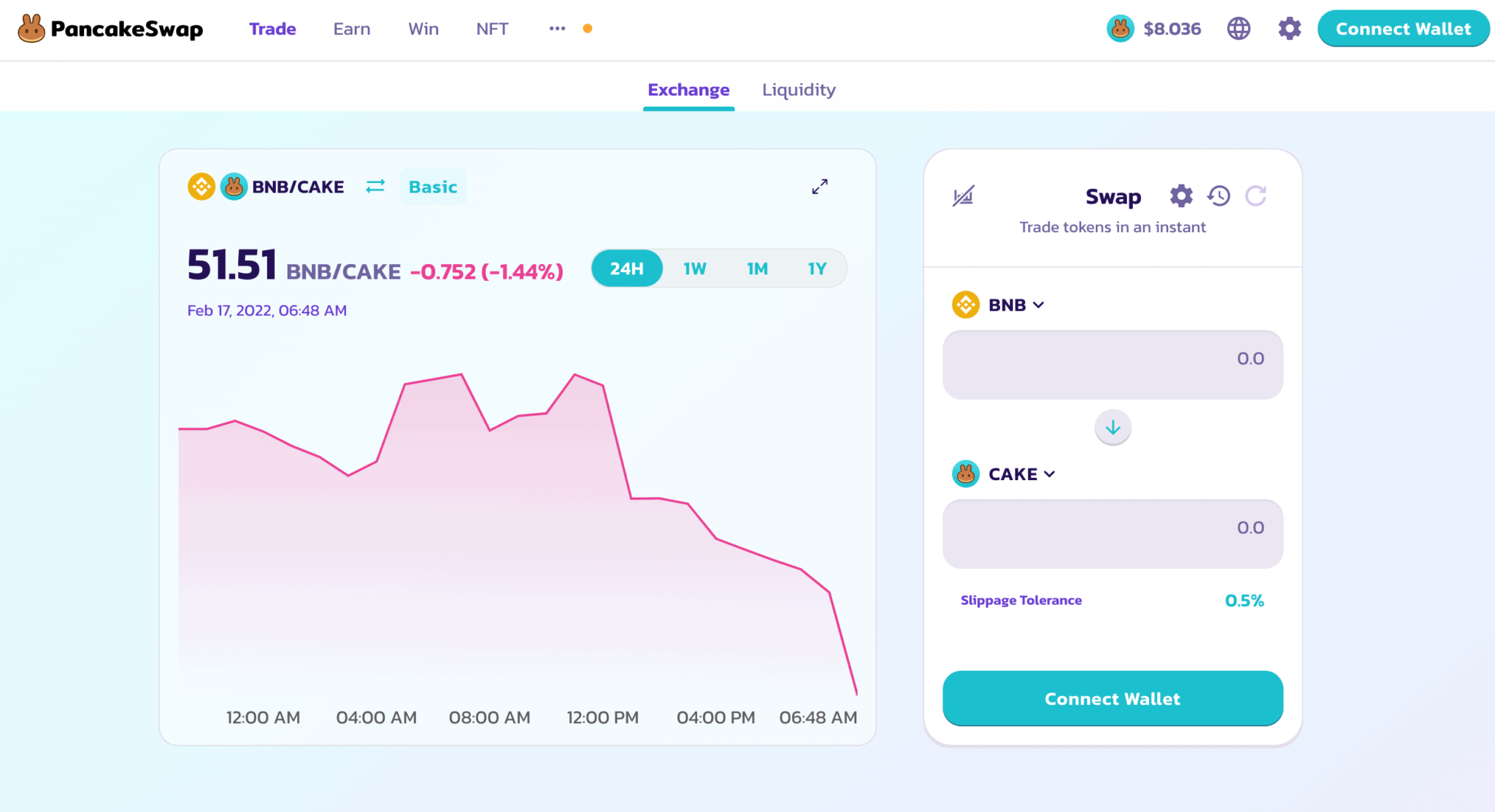Hide the price chart via chart toggle icon
Viewport: 1495px width, 812px height.
[963, 196]
